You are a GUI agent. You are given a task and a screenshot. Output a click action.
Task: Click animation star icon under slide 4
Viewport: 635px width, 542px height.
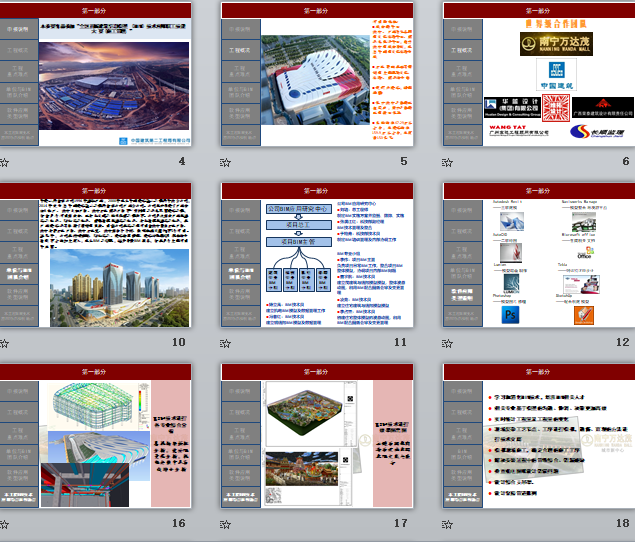pyautogui.click(x=4, y=163)
